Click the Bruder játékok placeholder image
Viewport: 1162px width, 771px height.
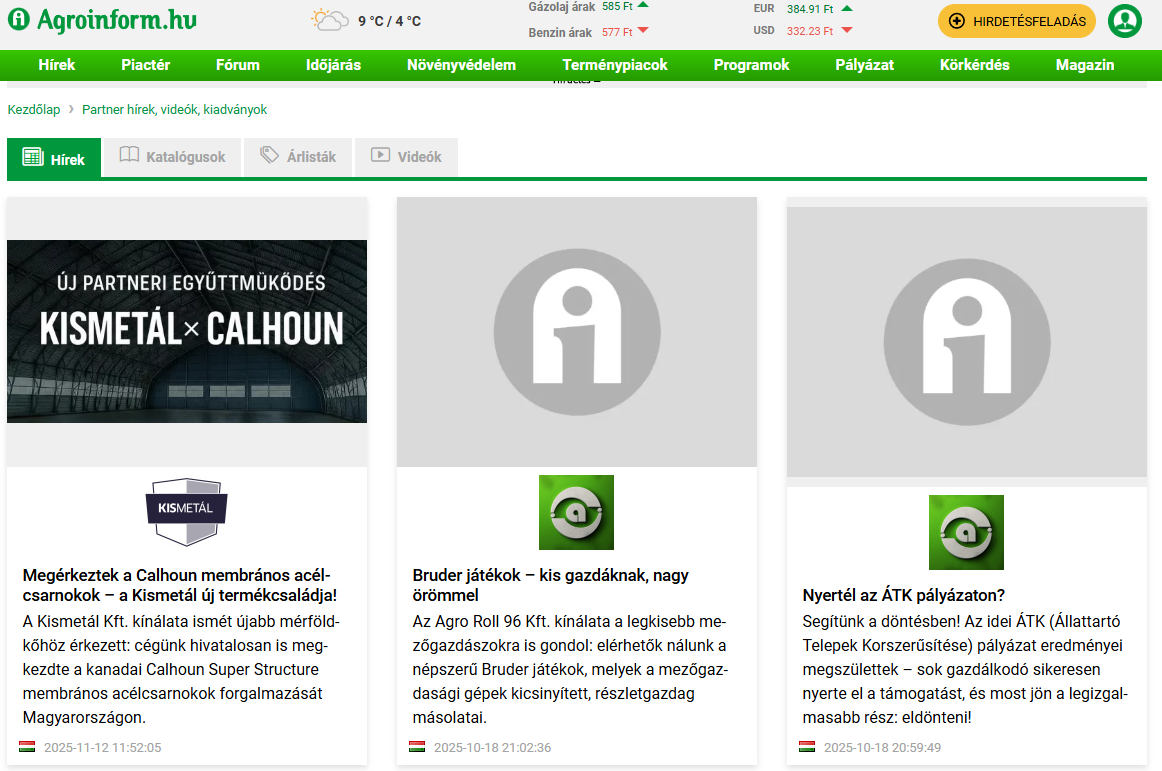(x=576, y=332)
